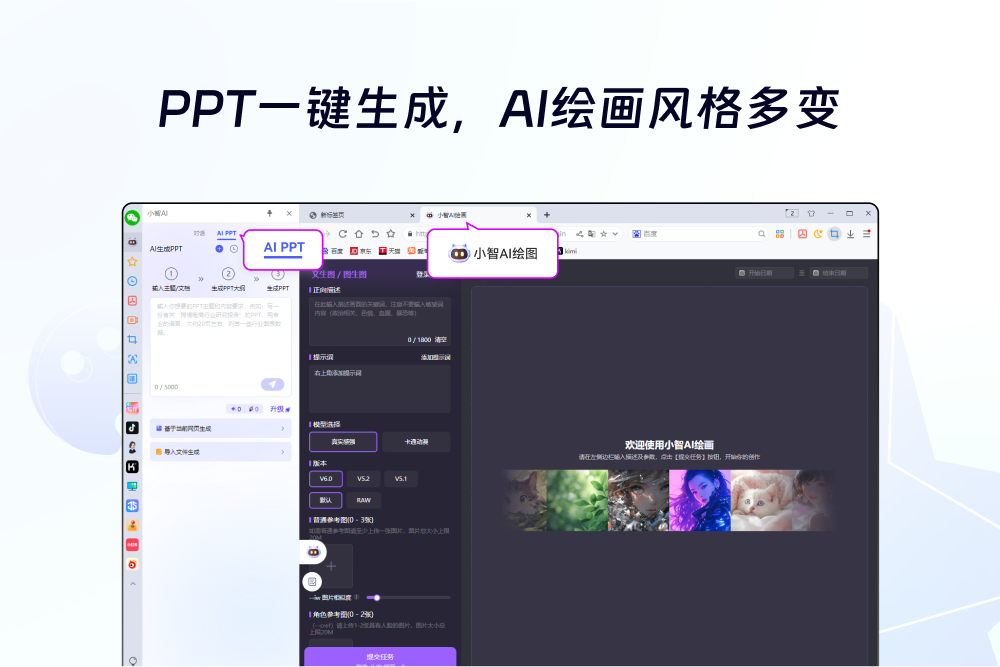The width and height of the screenshot is (1000, 667).
Task: Expand the 导入文件生成 row
Action: [x=221, y=452]
